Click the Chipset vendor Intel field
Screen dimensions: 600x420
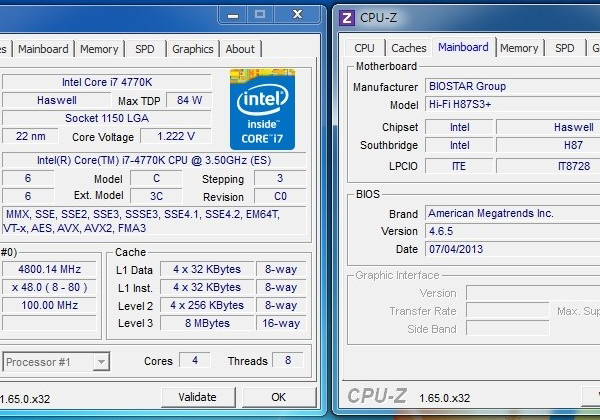(459, 127)
